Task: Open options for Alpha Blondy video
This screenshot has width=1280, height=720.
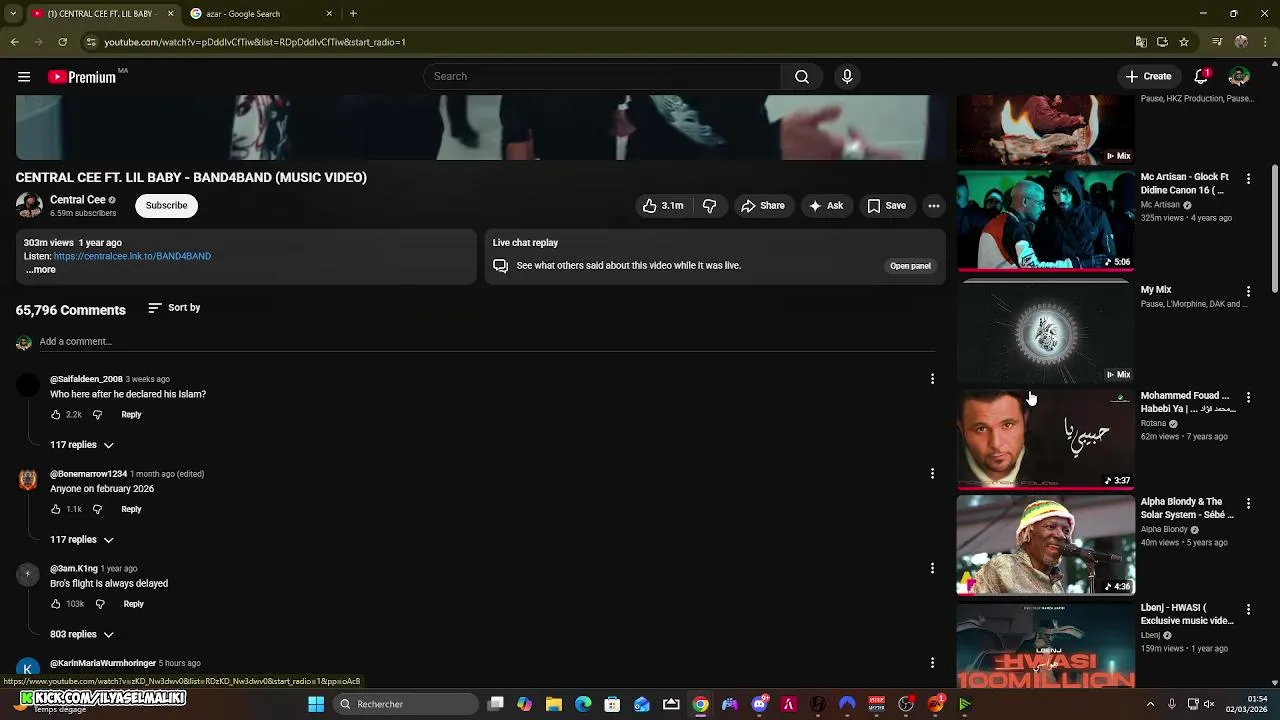Action: (x=1248, y=503)
